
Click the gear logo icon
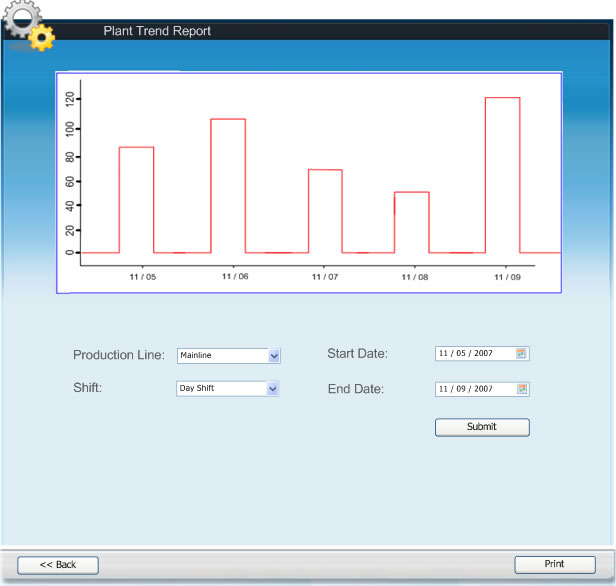pyautogui.click(x=27, y=25)
